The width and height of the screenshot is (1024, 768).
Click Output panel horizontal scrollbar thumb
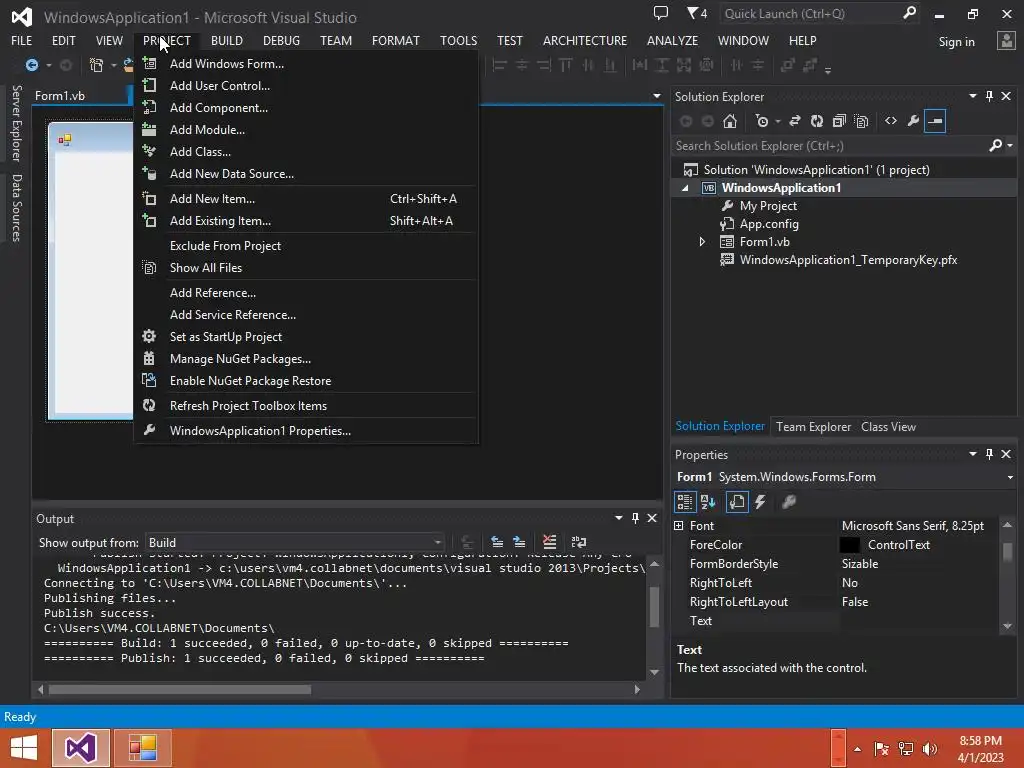click(180, 689)
